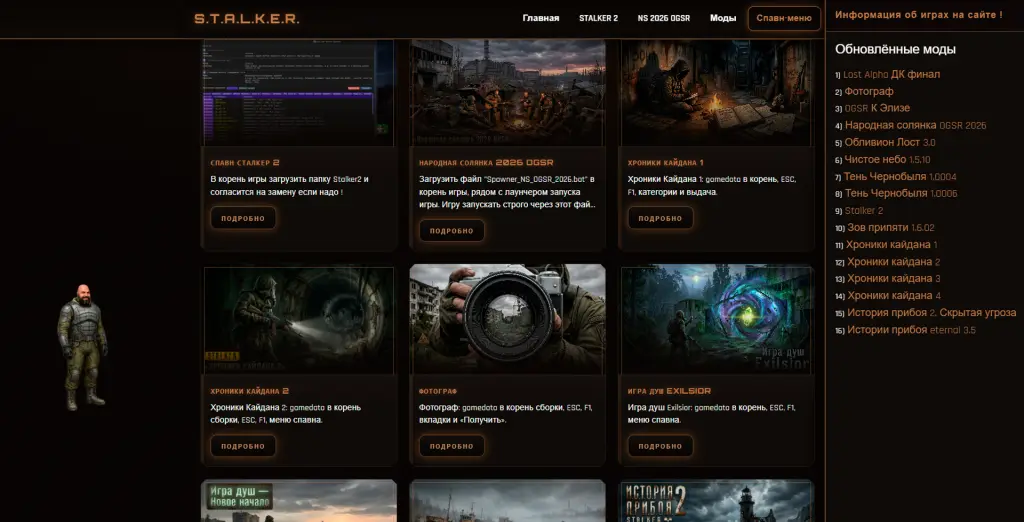Click the S.T.A.L.K.E.R. site logo
The image size is (1024, 522).
coord(247,19)
